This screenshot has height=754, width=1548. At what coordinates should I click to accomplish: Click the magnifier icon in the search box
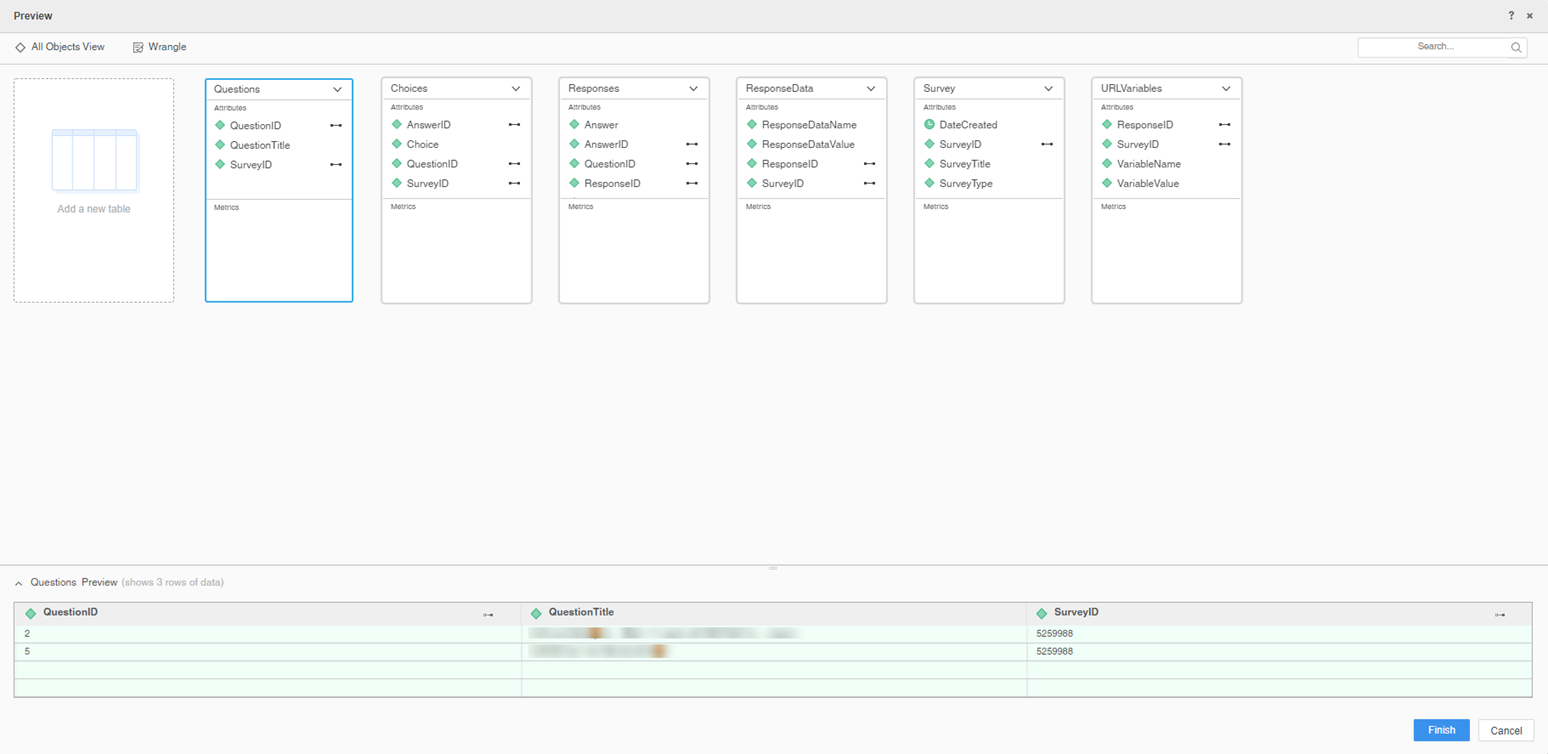pos(1516,47)
